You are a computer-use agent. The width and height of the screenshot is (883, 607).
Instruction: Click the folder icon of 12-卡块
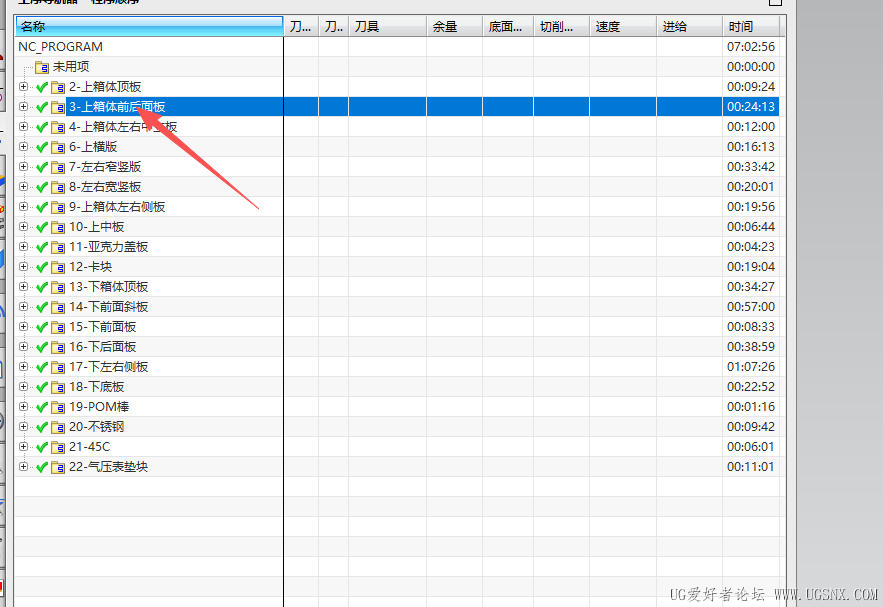[58, 267]
